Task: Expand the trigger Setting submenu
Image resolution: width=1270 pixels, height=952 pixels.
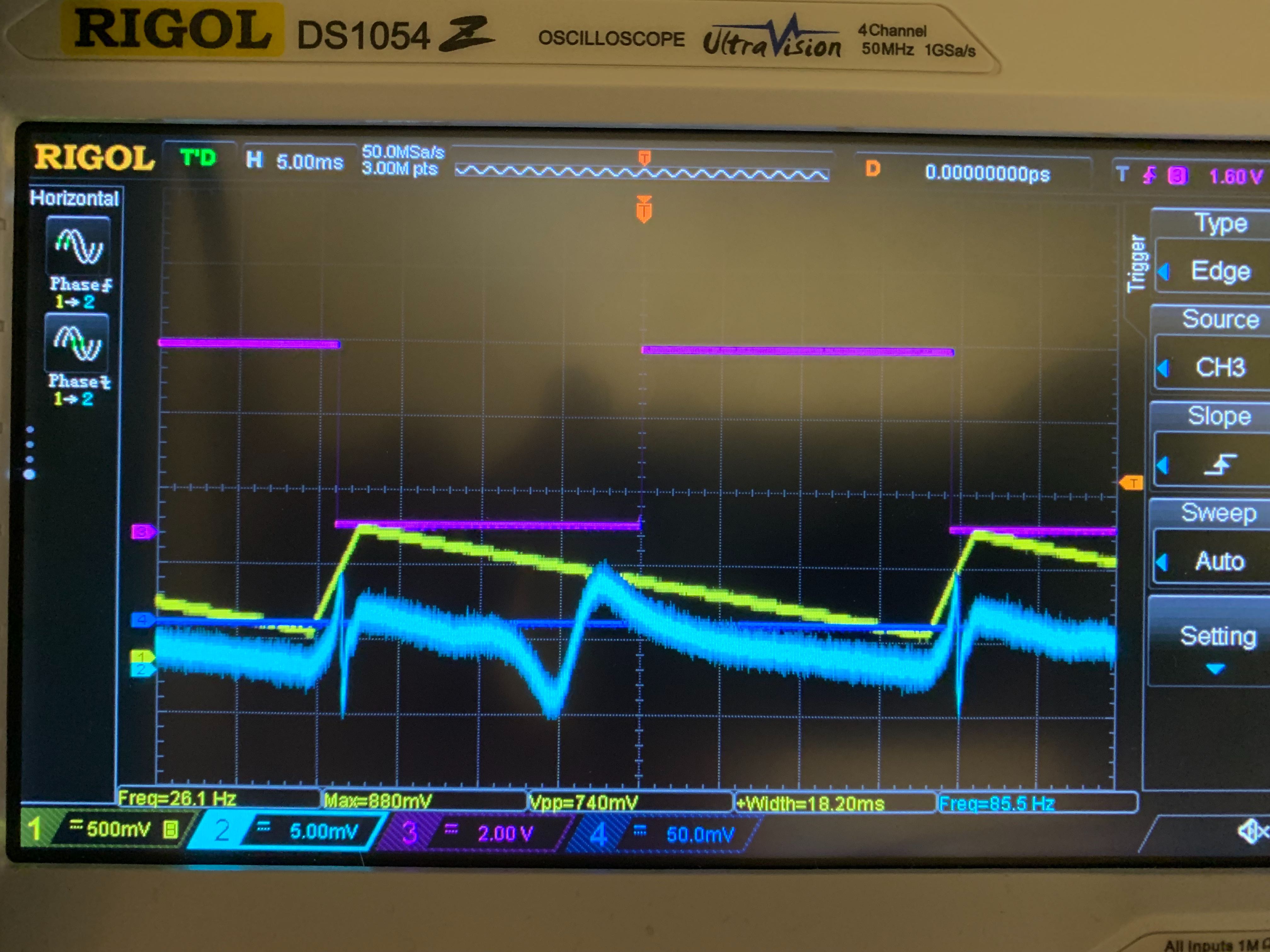Action: coord(1209,642)
